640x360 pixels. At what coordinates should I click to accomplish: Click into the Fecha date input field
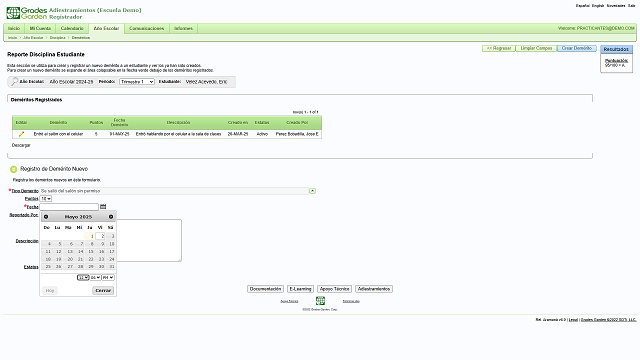[x=69, y=207]
